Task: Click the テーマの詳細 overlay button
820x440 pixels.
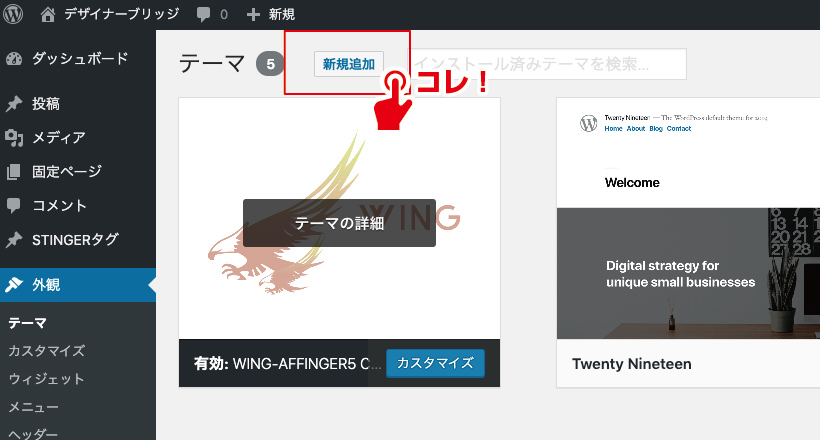Action: (339, 223)
